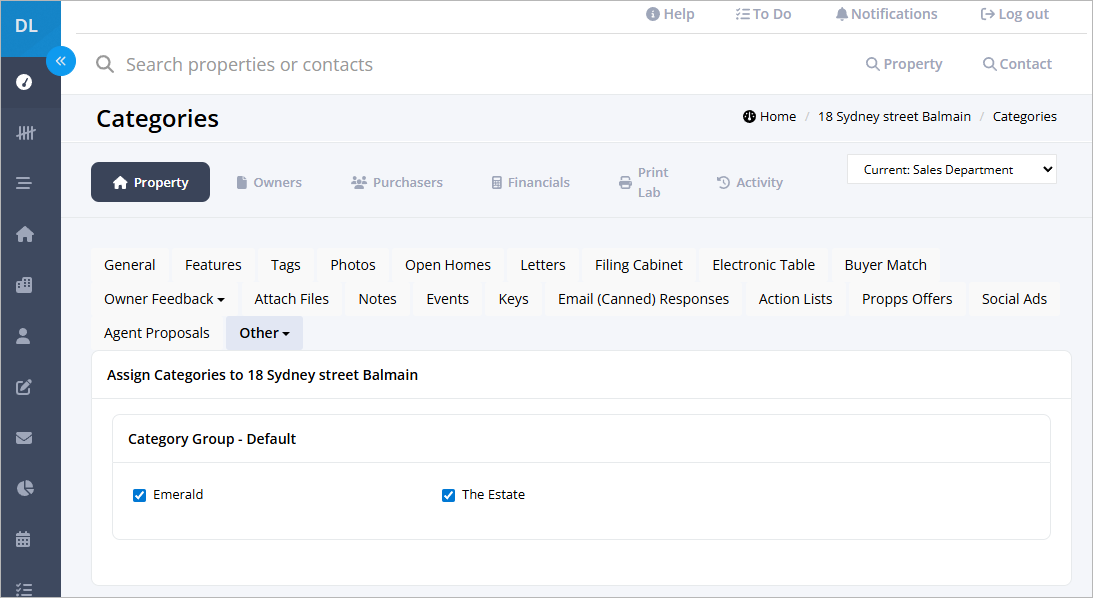
Task: Select the Print Lab main tab
Action: pyautogui.click(x=643, y=182)
